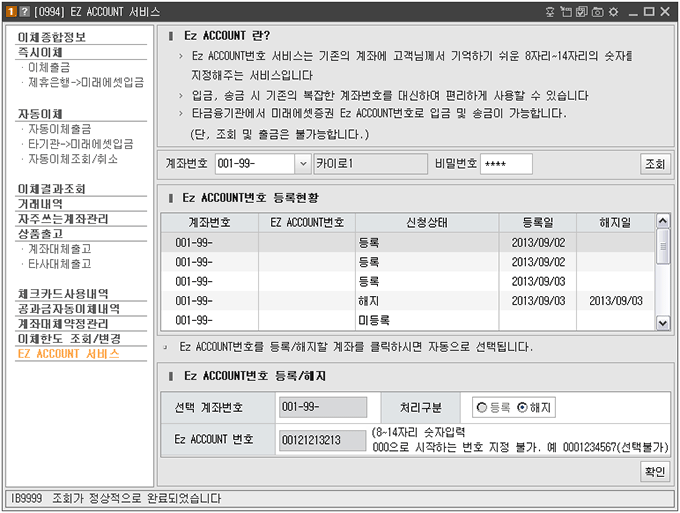Select the table row with status 미등록
This screenshot has width=680, height=513.
click(x=408, y=320)
